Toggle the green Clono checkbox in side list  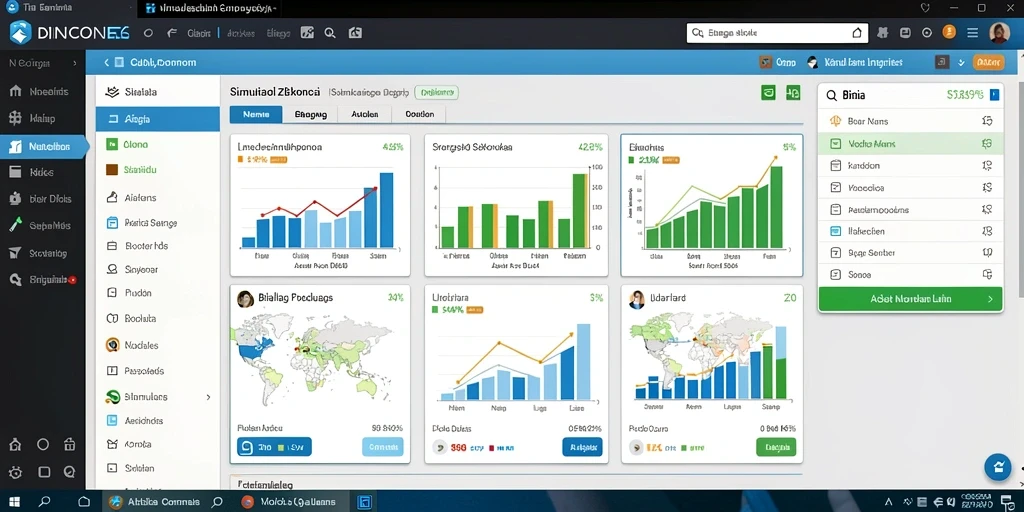tap(112, 144)
